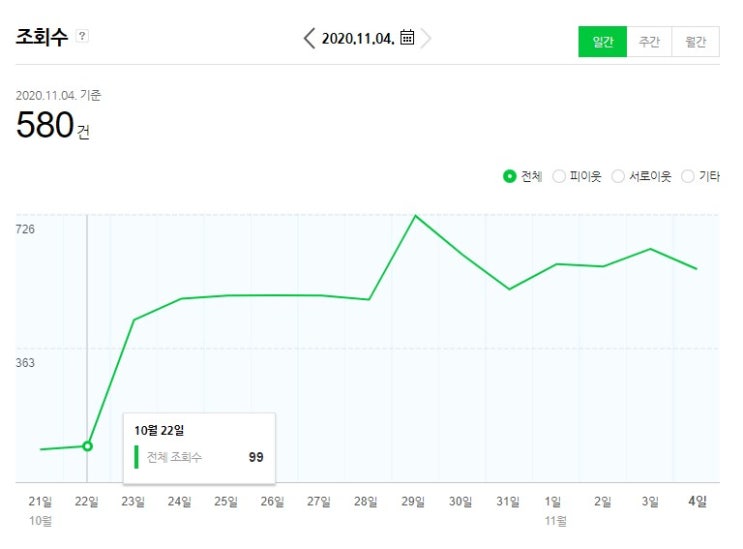Click the 25일 x-axis label
Screen dimensions: 743x549
pos(226,501)
